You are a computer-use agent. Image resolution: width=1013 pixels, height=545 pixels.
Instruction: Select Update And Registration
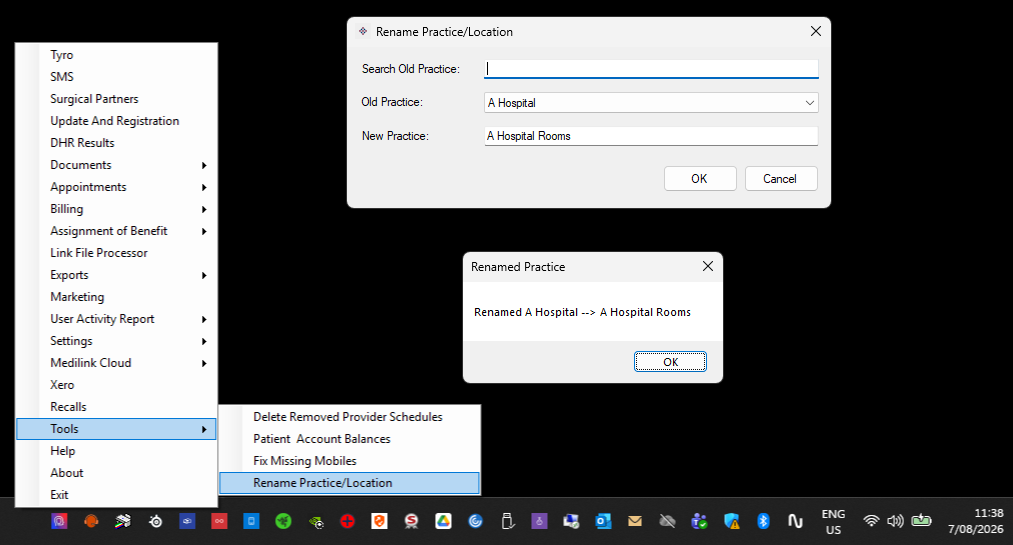116,121
